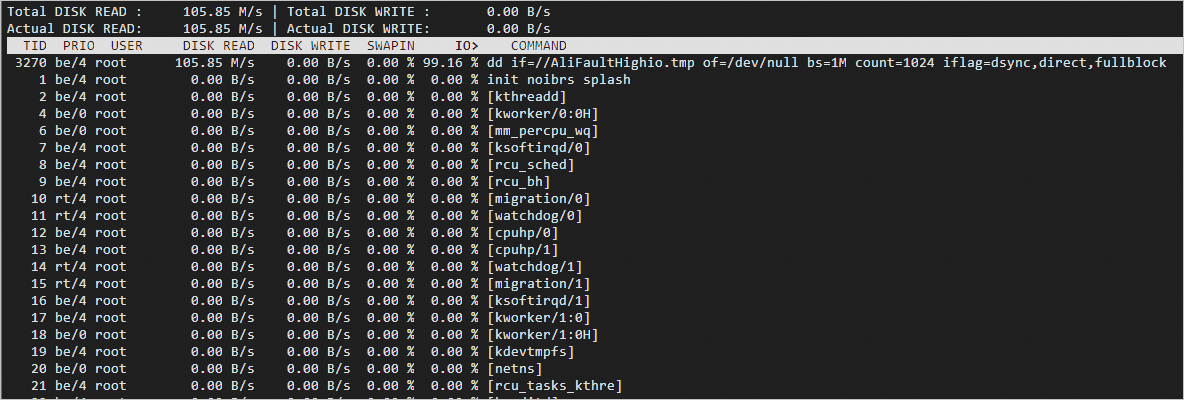Click the [kthreadd] process entry

(527, 97)
